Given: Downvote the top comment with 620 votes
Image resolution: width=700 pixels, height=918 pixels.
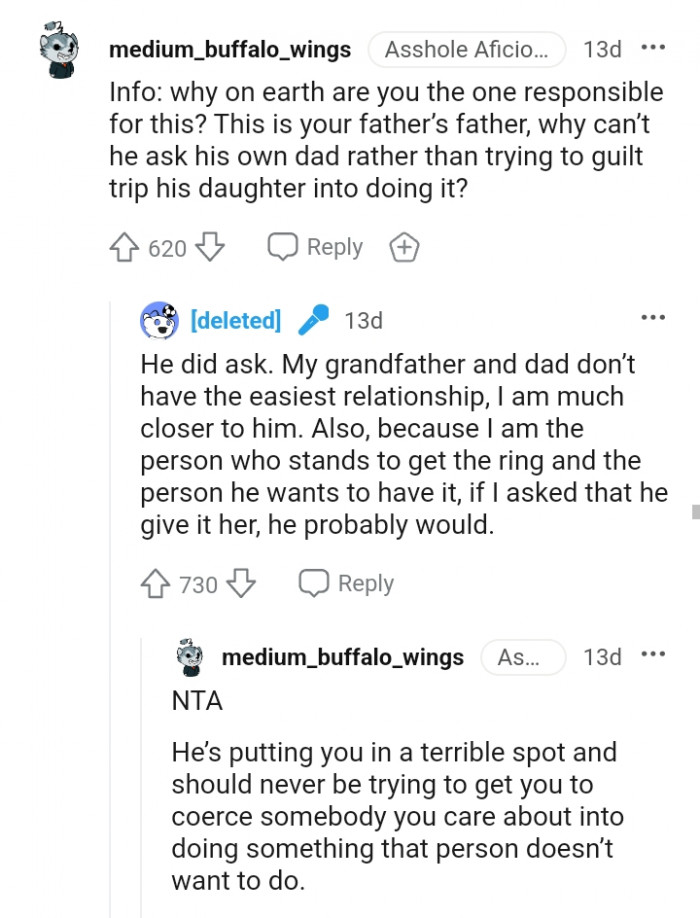Looking at the screenshot, I should [211, 247].
